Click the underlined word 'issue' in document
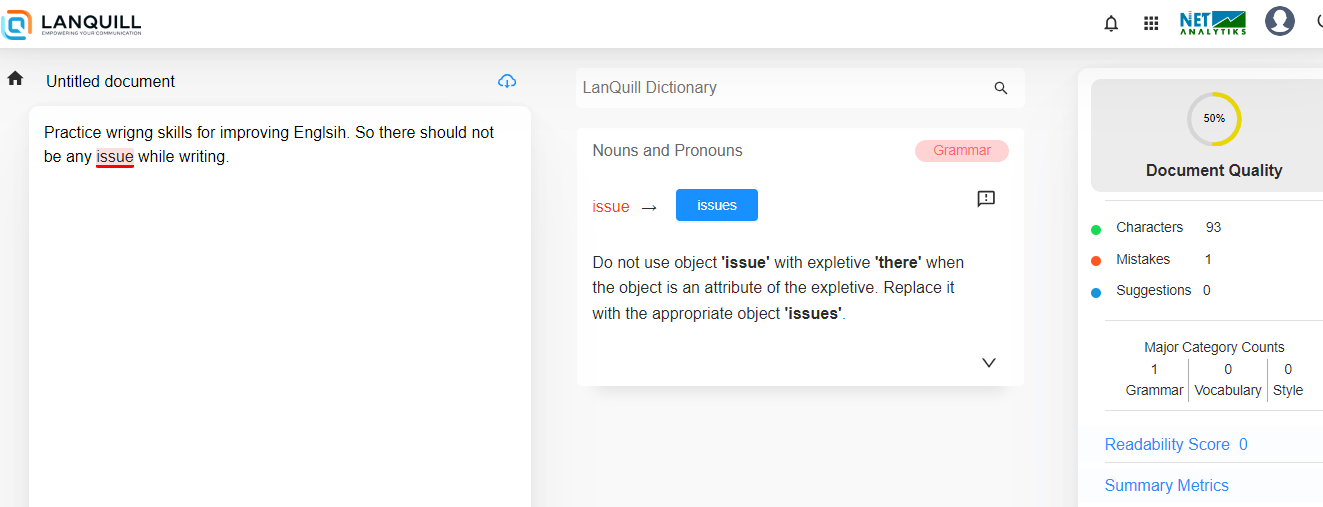Image resolution: width=1323 pixels, height=507 pixels. [x=115, y=157]
